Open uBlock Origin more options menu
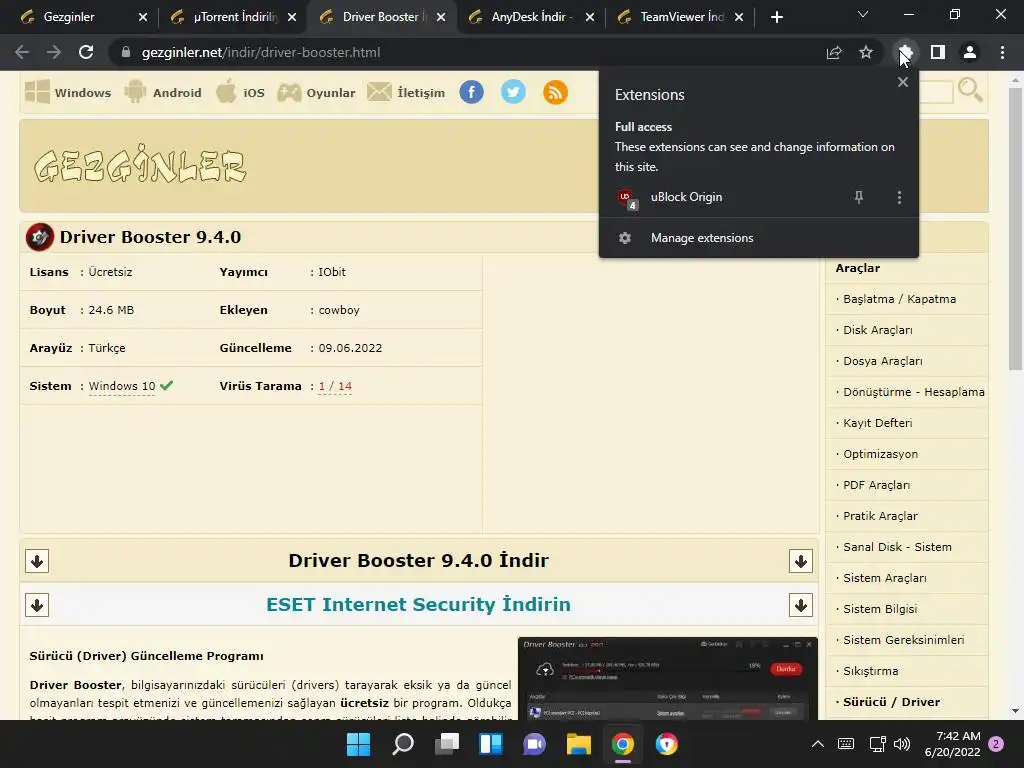 pyautogui.click(x=899, y=197)
